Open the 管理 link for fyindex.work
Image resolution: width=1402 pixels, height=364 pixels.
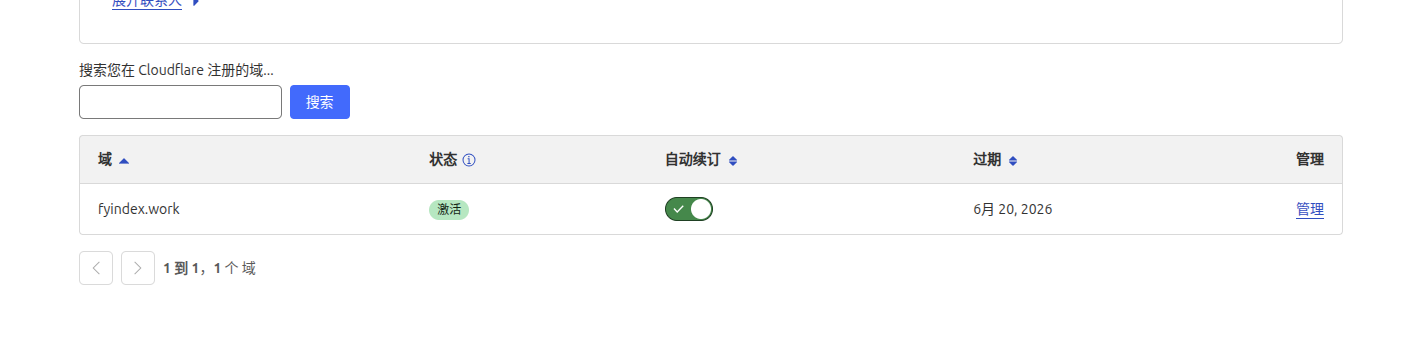click(1310, 210)
